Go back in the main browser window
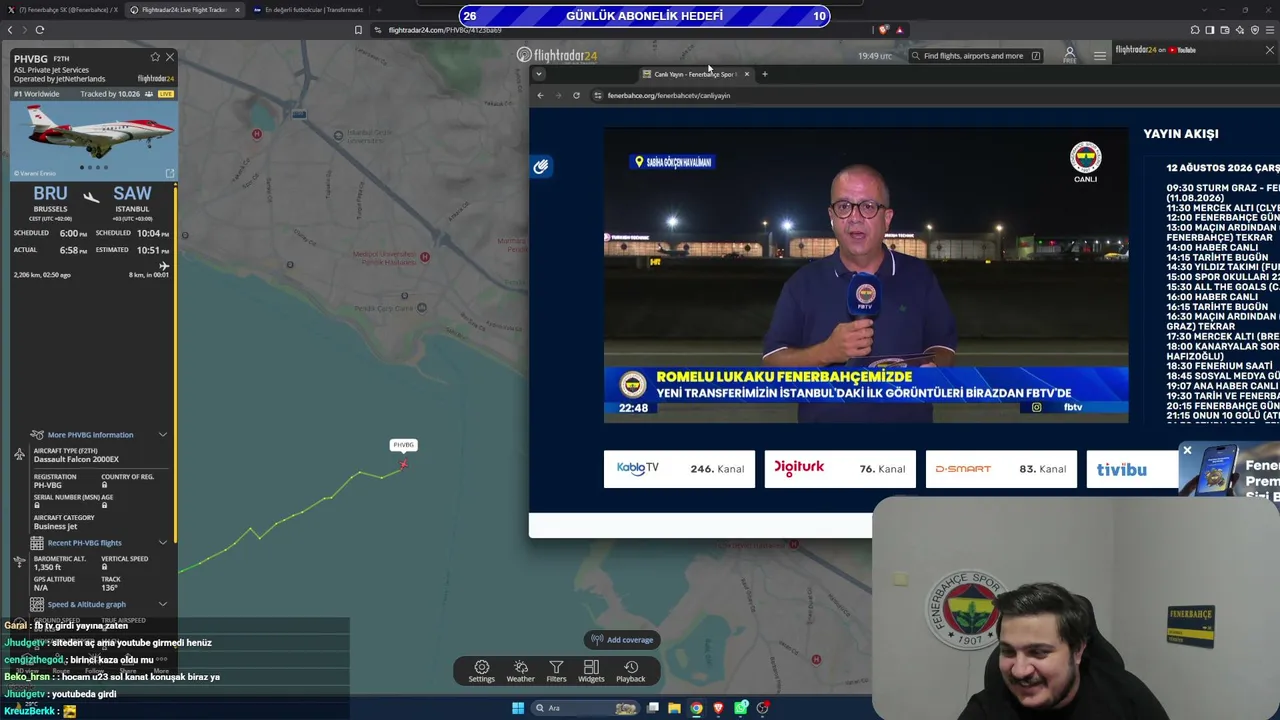The width and height of the screenshot is (1280, 720). (x=10, y=30)
